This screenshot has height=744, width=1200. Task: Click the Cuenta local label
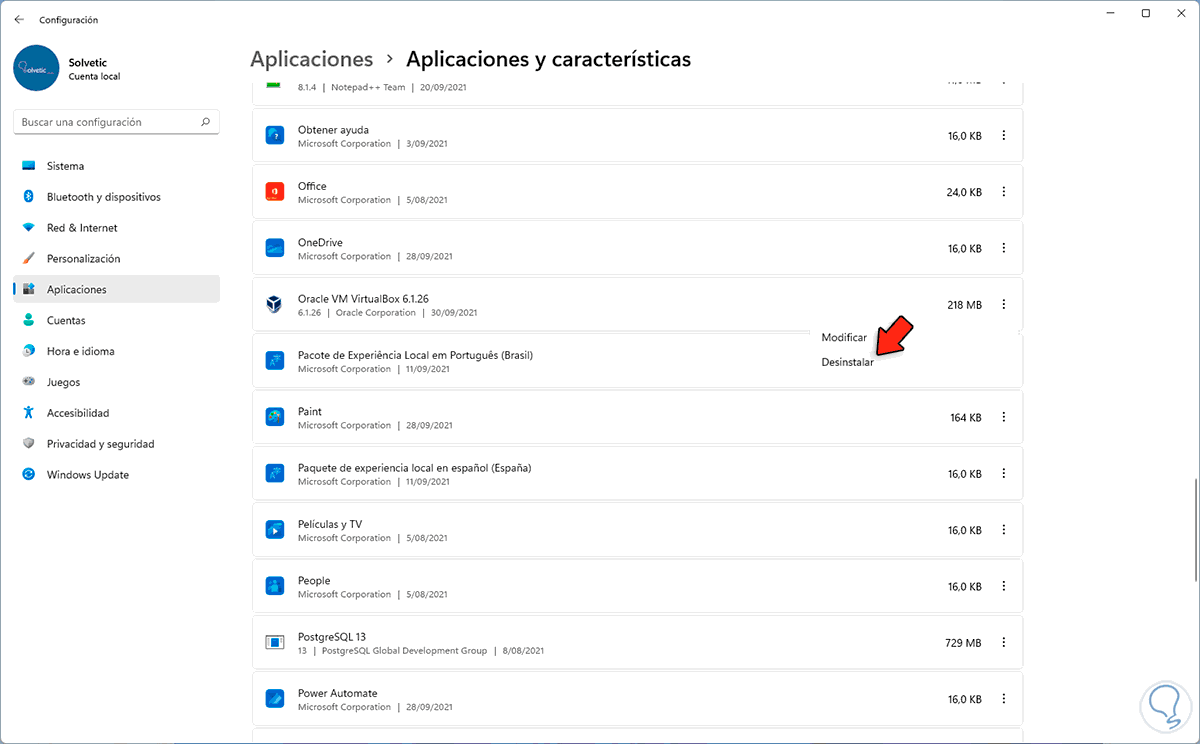click(94, 76)
